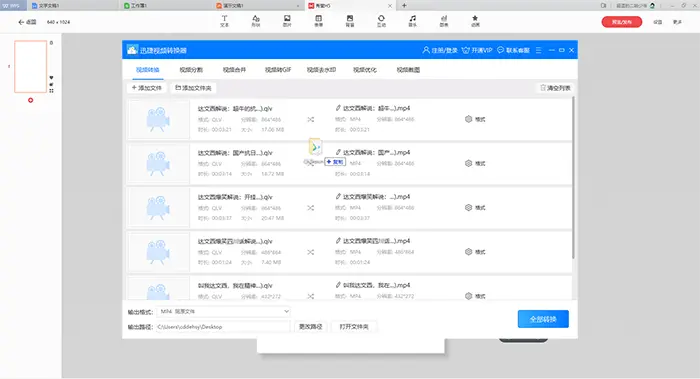Select the page thumbnail in the left panel
The height and width of the screenshot is (379, 700).
pyautogui.click(x=30, y=67)
